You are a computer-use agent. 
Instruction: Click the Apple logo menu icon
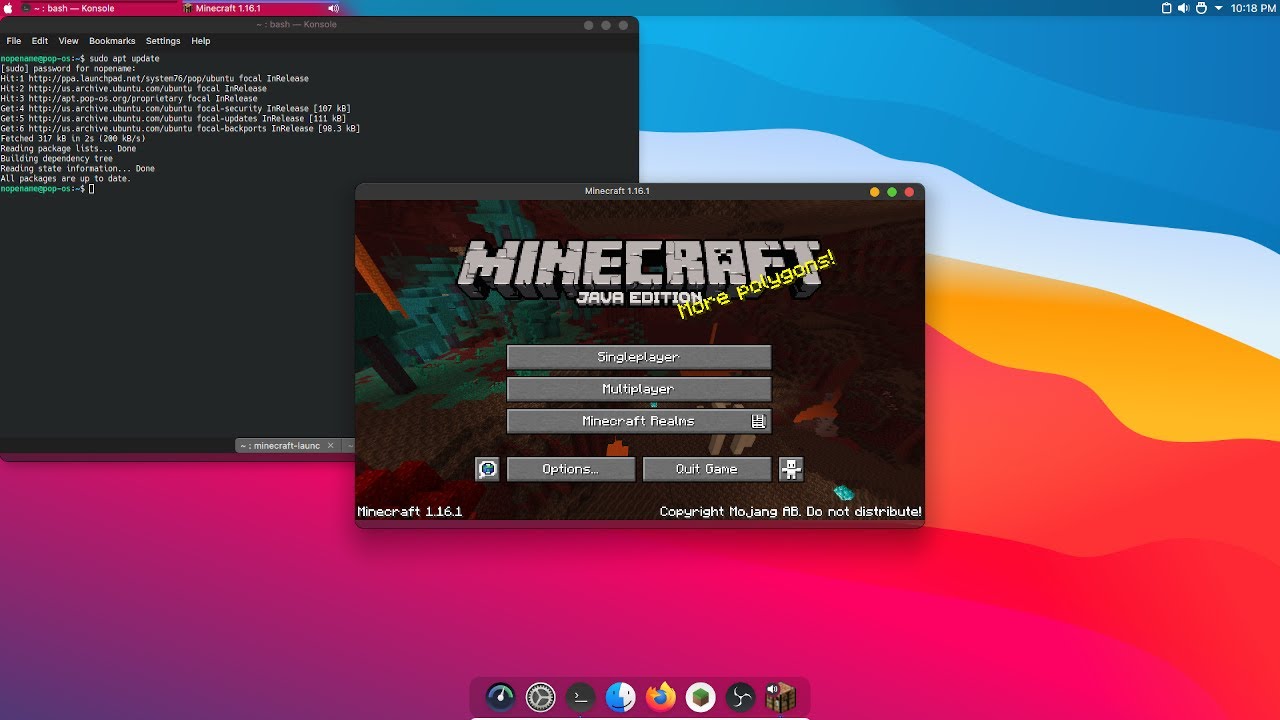pos(8,8)
